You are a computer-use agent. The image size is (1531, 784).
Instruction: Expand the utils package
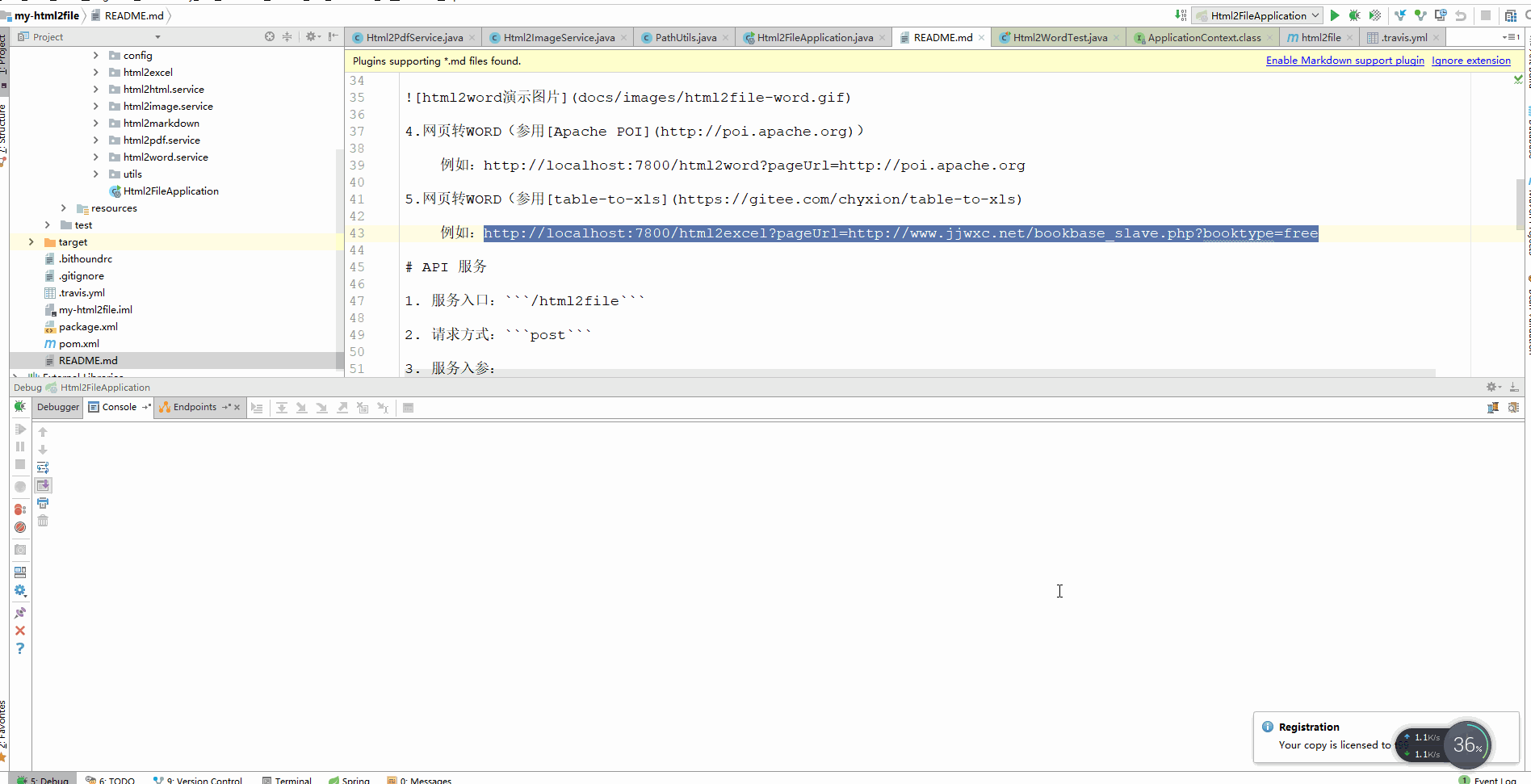pos(95,174)
